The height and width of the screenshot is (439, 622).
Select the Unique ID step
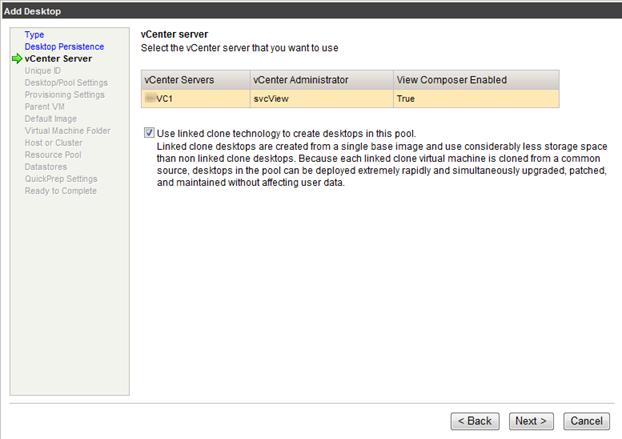[x=43, y=71]
